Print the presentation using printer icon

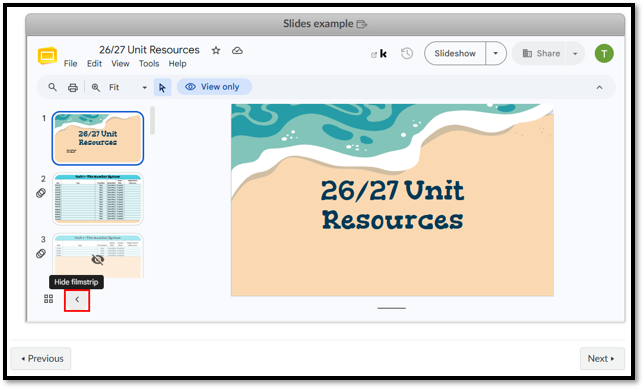tap(73, 87)
